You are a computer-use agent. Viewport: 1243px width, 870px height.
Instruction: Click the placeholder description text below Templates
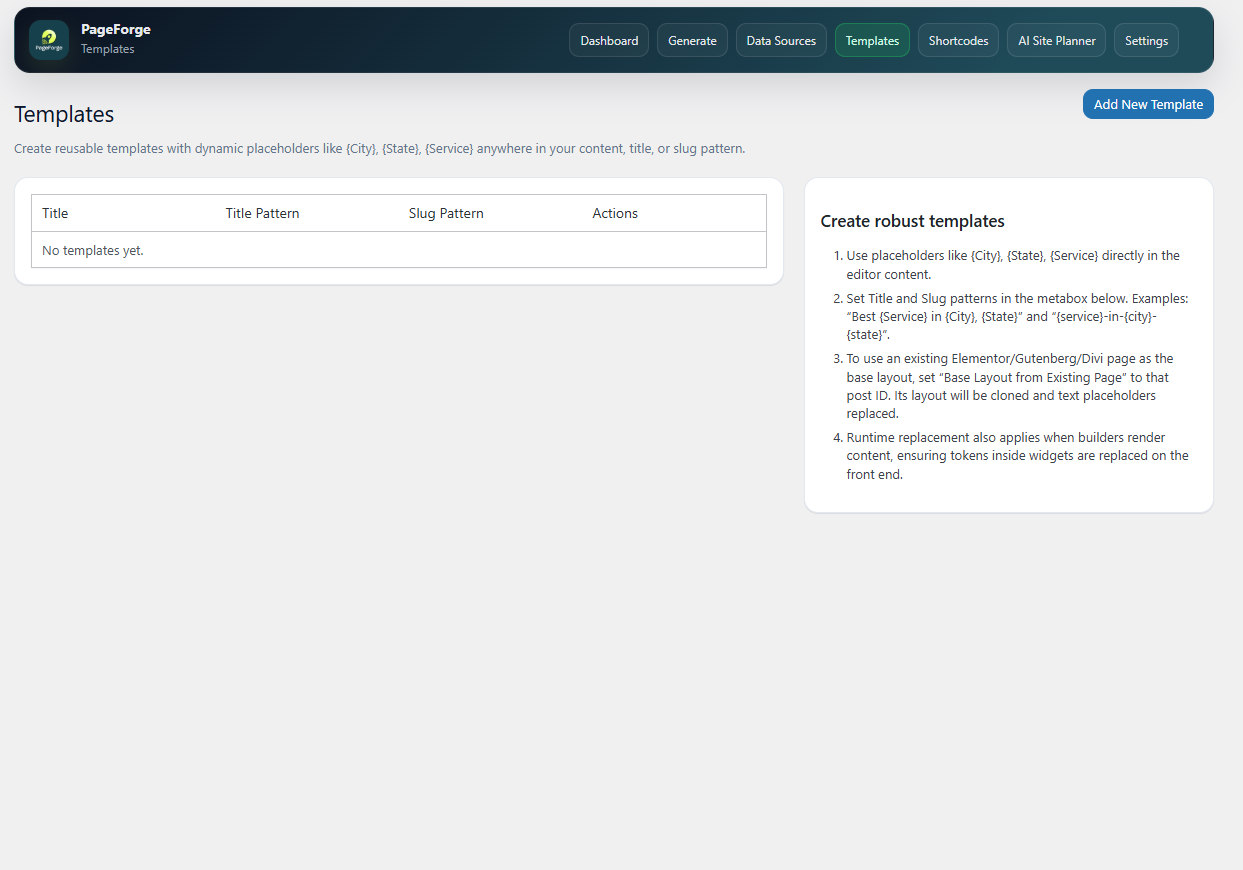pyautogui.click(x=378, y=148)
